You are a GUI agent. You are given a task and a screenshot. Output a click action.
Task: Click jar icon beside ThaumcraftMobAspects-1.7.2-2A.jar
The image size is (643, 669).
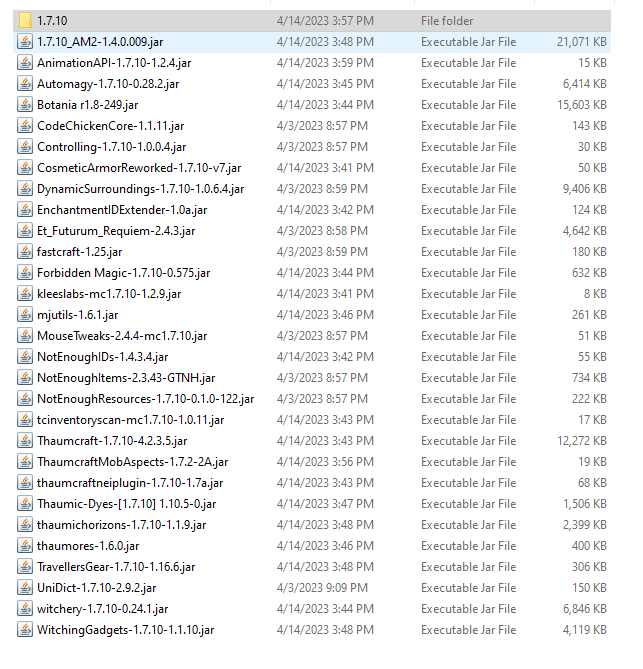tap(25, 462)
